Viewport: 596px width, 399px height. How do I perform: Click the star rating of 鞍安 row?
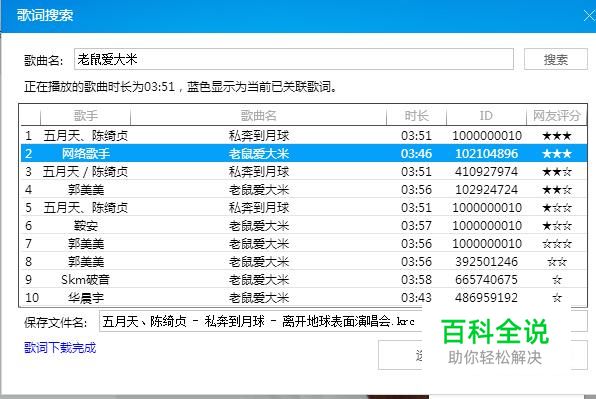[x=557, y=226]
